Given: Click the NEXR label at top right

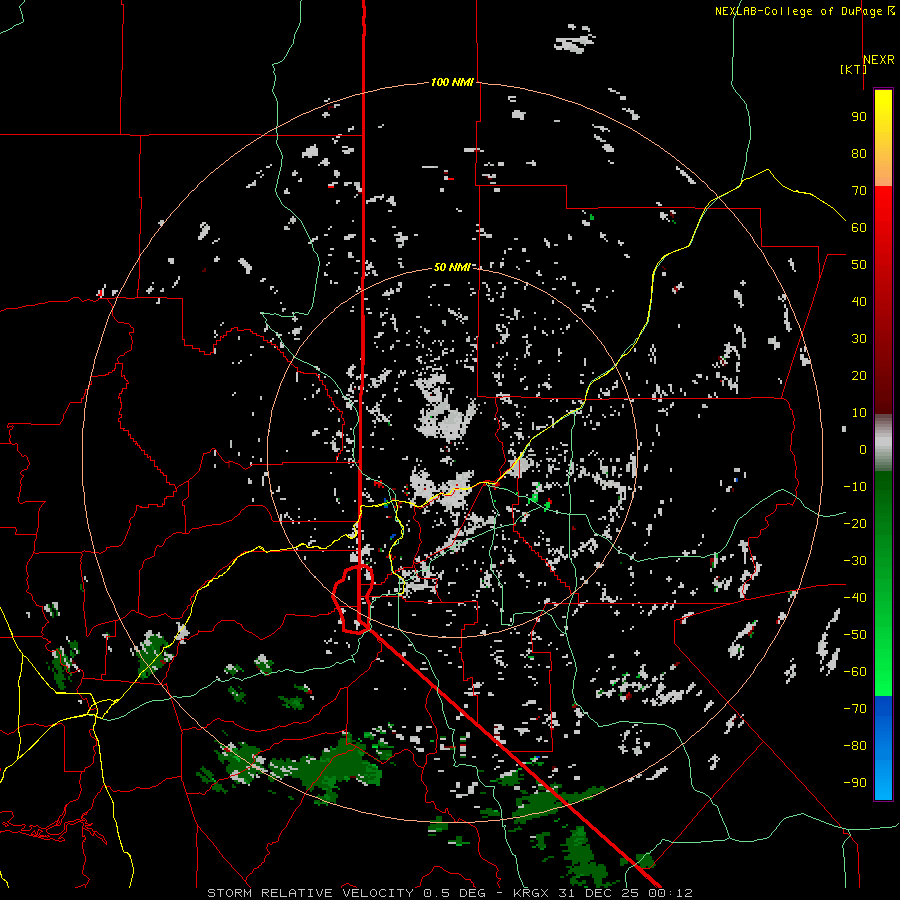Looking at the screenshot, I should pyautogui.click(x=879, y=60).
